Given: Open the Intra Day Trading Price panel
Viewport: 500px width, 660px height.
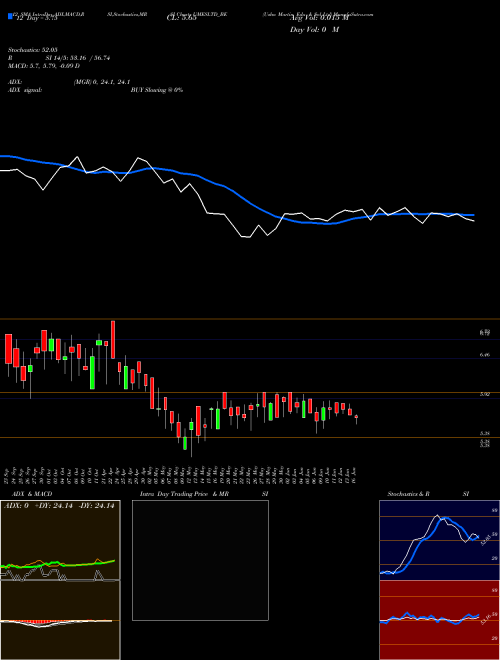Looking at the screenshot, I should coord(200,560).
